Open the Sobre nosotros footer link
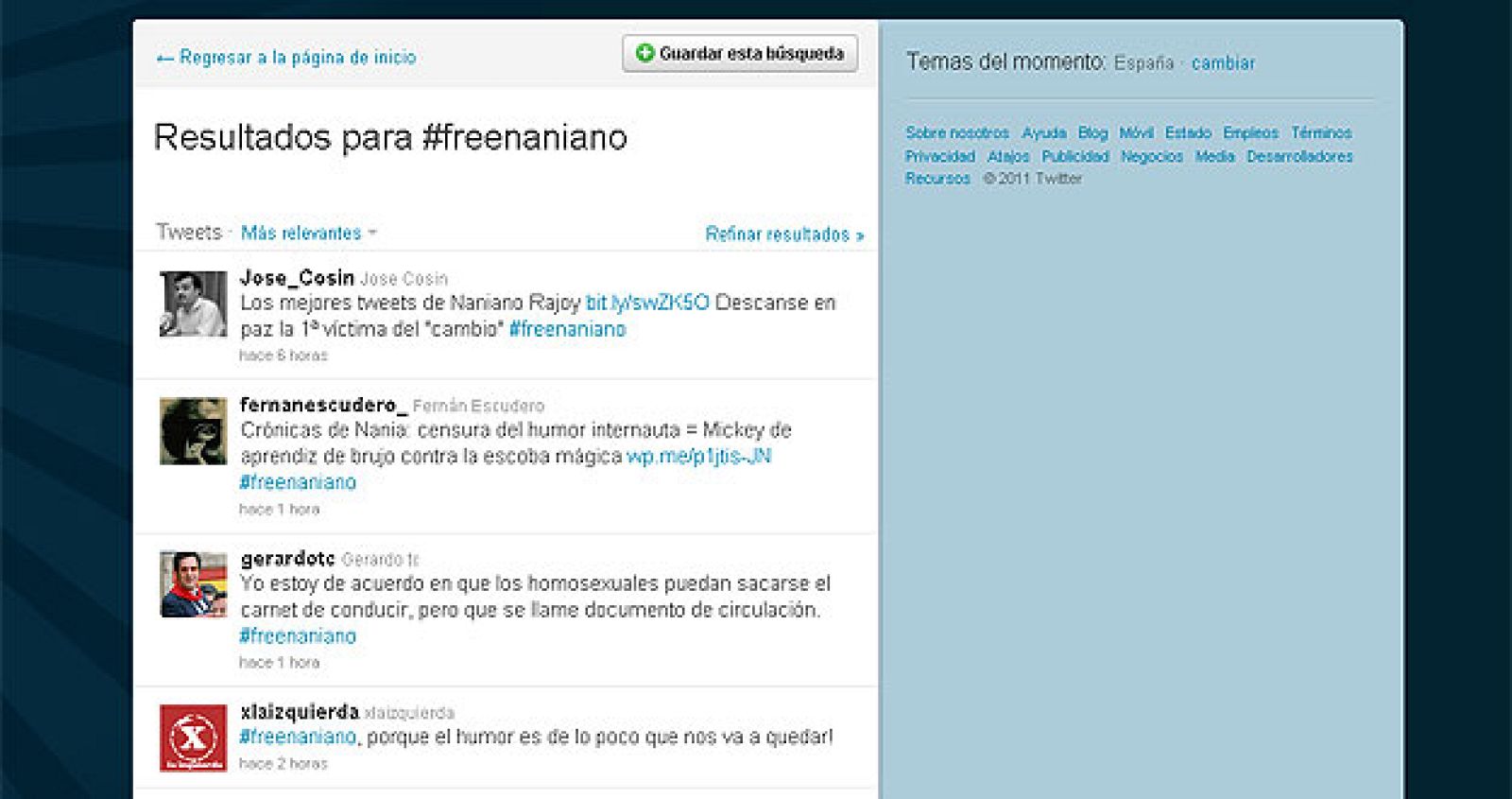The height and width of the screenshot is (799, 1512). tap(957, 132)
